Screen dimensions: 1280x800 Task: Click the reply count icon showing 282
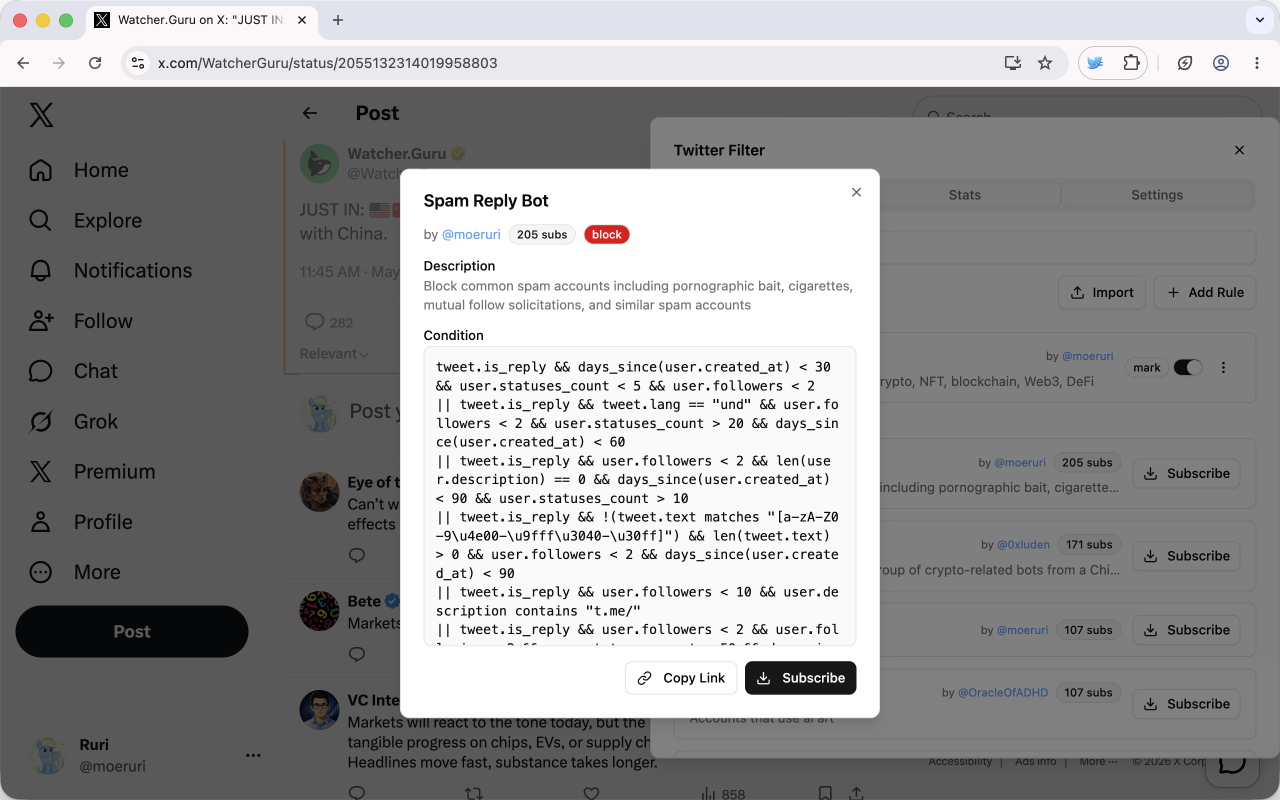pyautogui.click(x=314, y=322)
